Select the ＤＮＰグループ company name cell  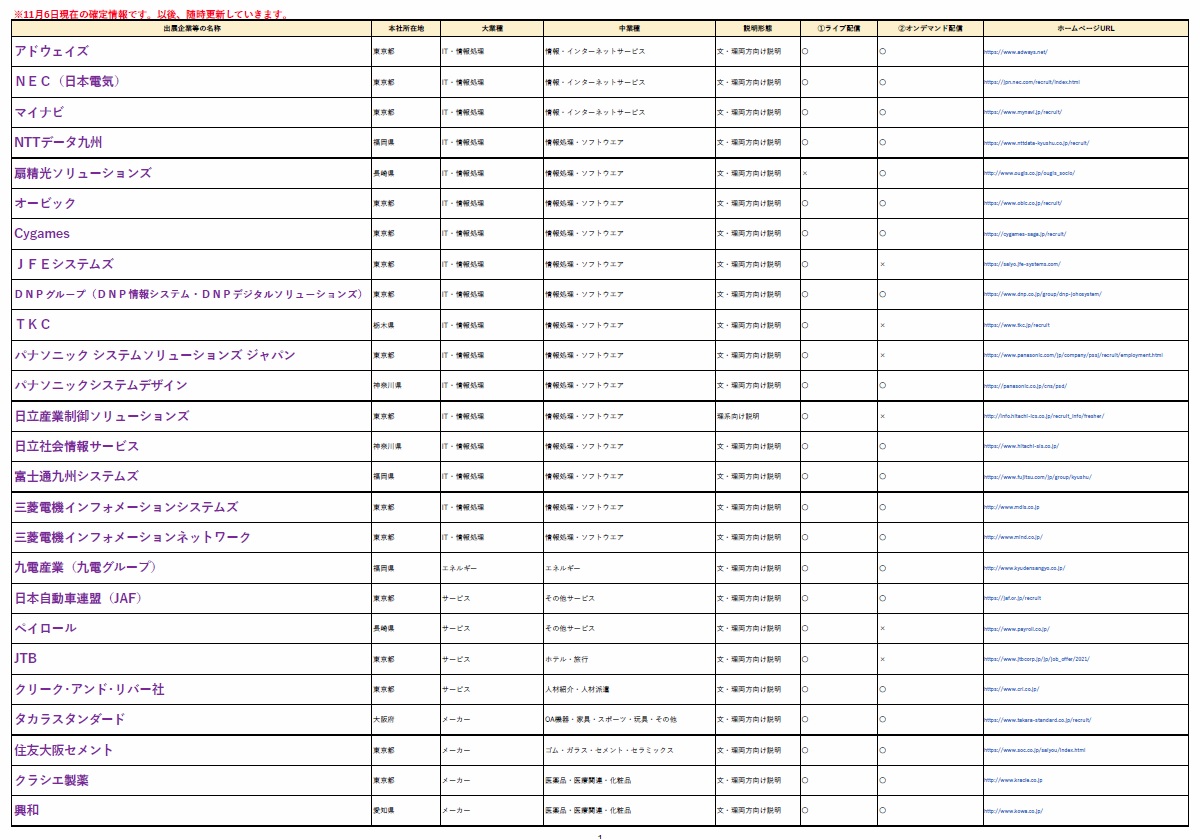[x=192, y=294]
